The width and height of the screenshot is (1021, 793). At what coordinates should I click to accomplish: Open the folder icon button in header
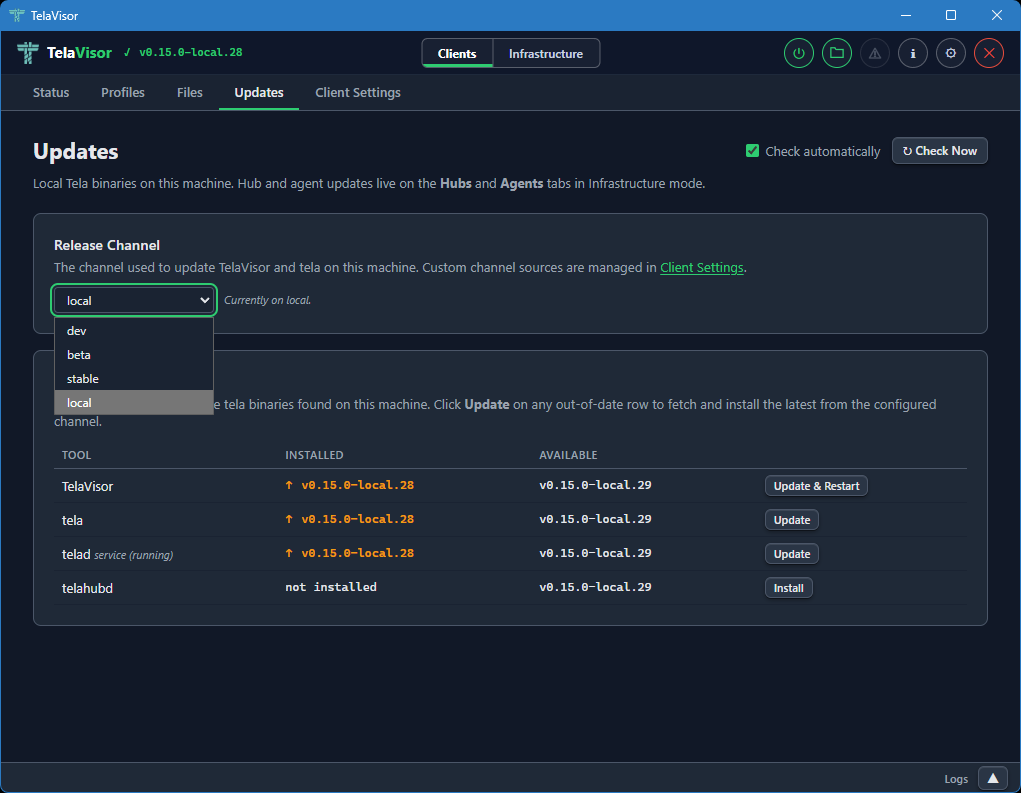click(837, 53)
